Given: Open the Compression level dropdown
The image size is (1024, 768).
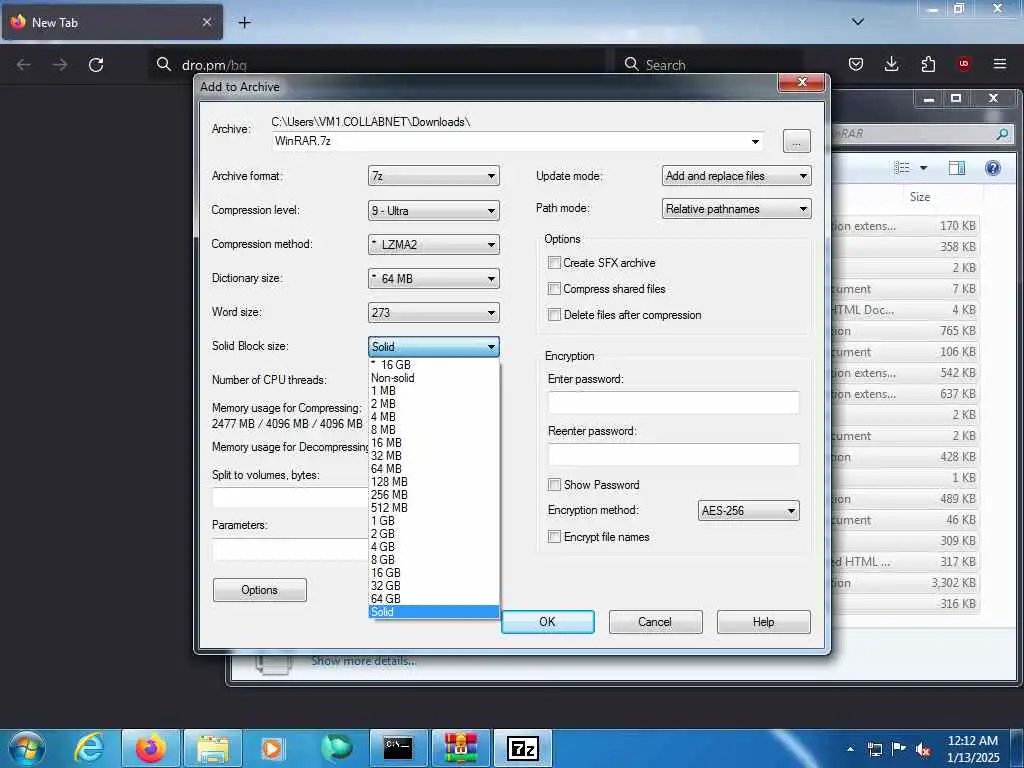Looking at the screenshot, I should coord(434,210).
